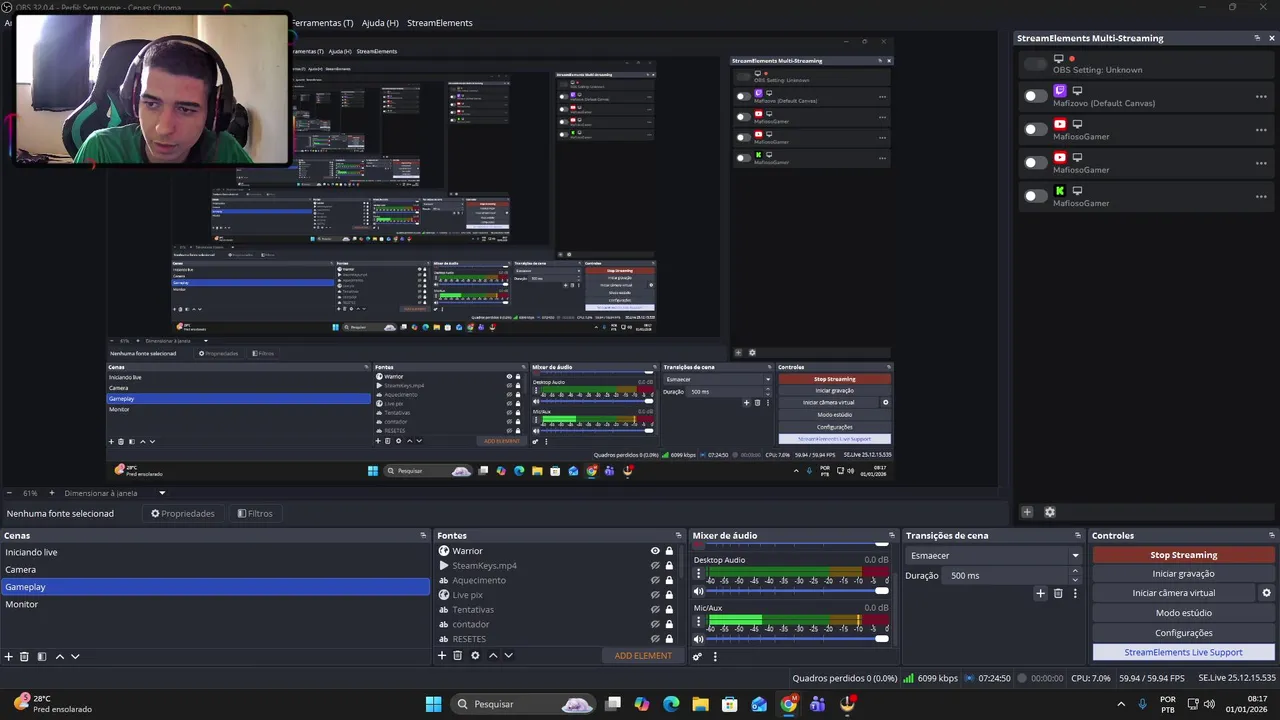
Task: Select Camera scene
Action: coord(215,570)
